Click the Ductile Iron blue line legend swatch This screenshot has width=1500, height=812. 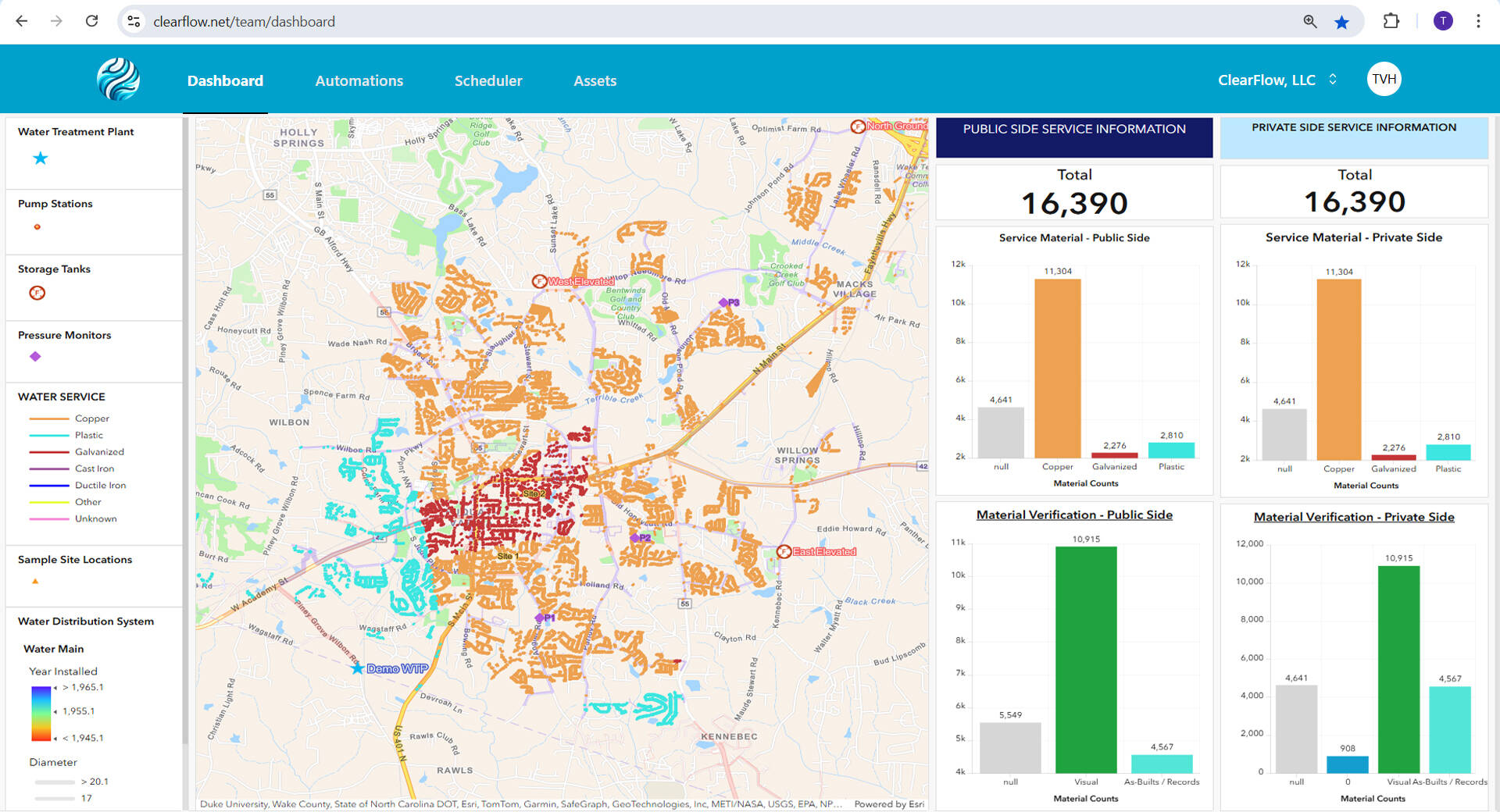[49, 485]
